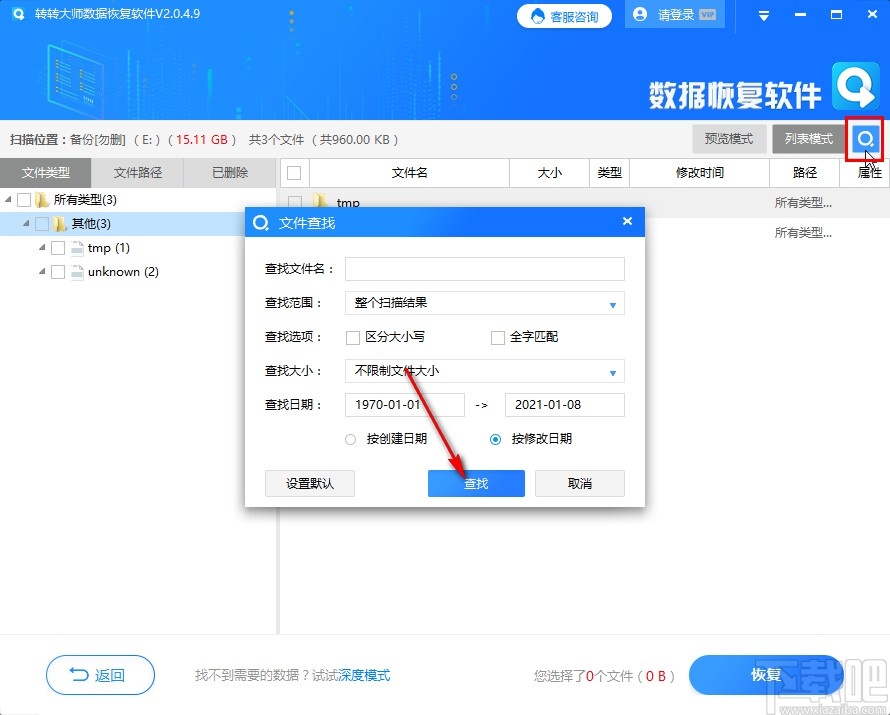This screenshot has width=890, height=715.
Task: Switch to the 已删除 tab
Action: click(x=229, y=172)
